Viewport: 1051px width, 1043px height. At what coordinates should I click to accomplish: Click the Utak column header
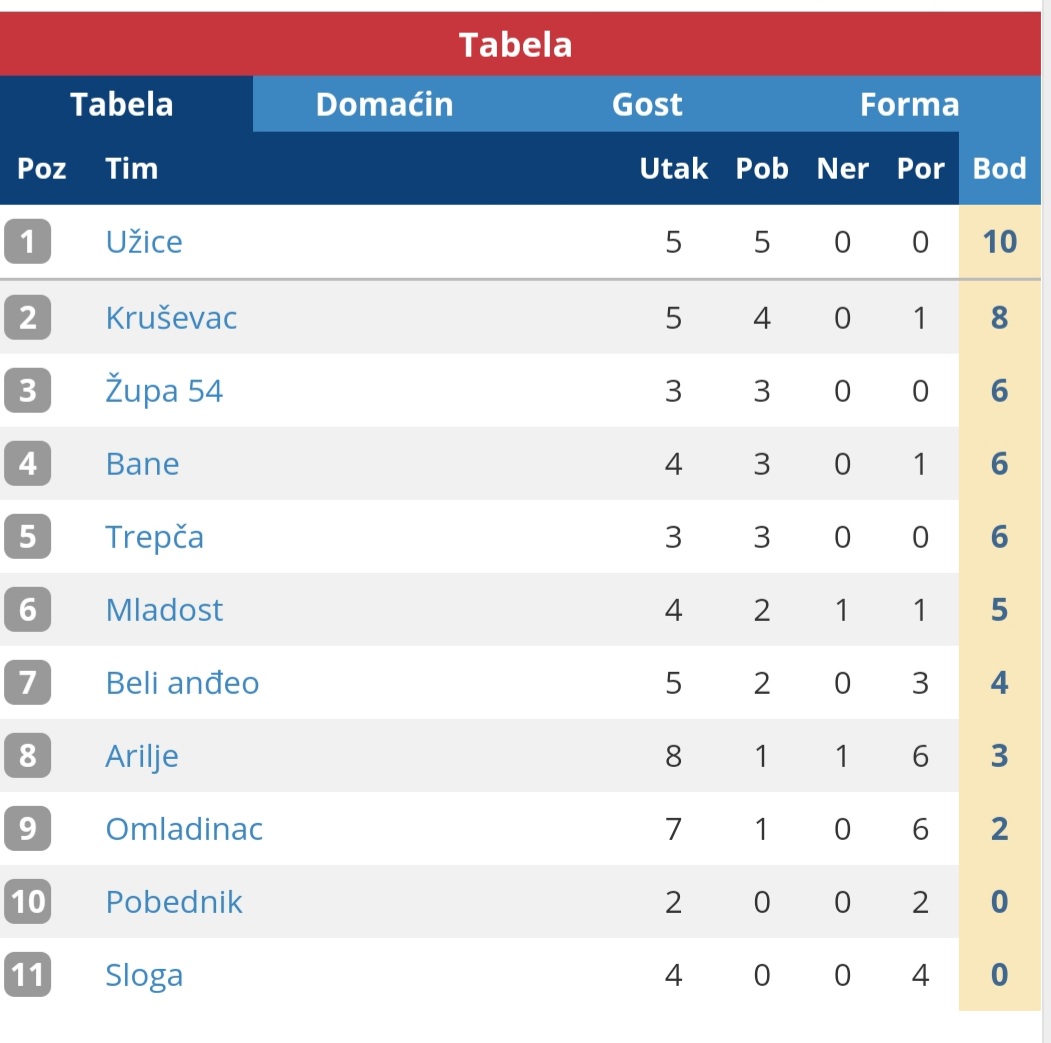[673, 168]
